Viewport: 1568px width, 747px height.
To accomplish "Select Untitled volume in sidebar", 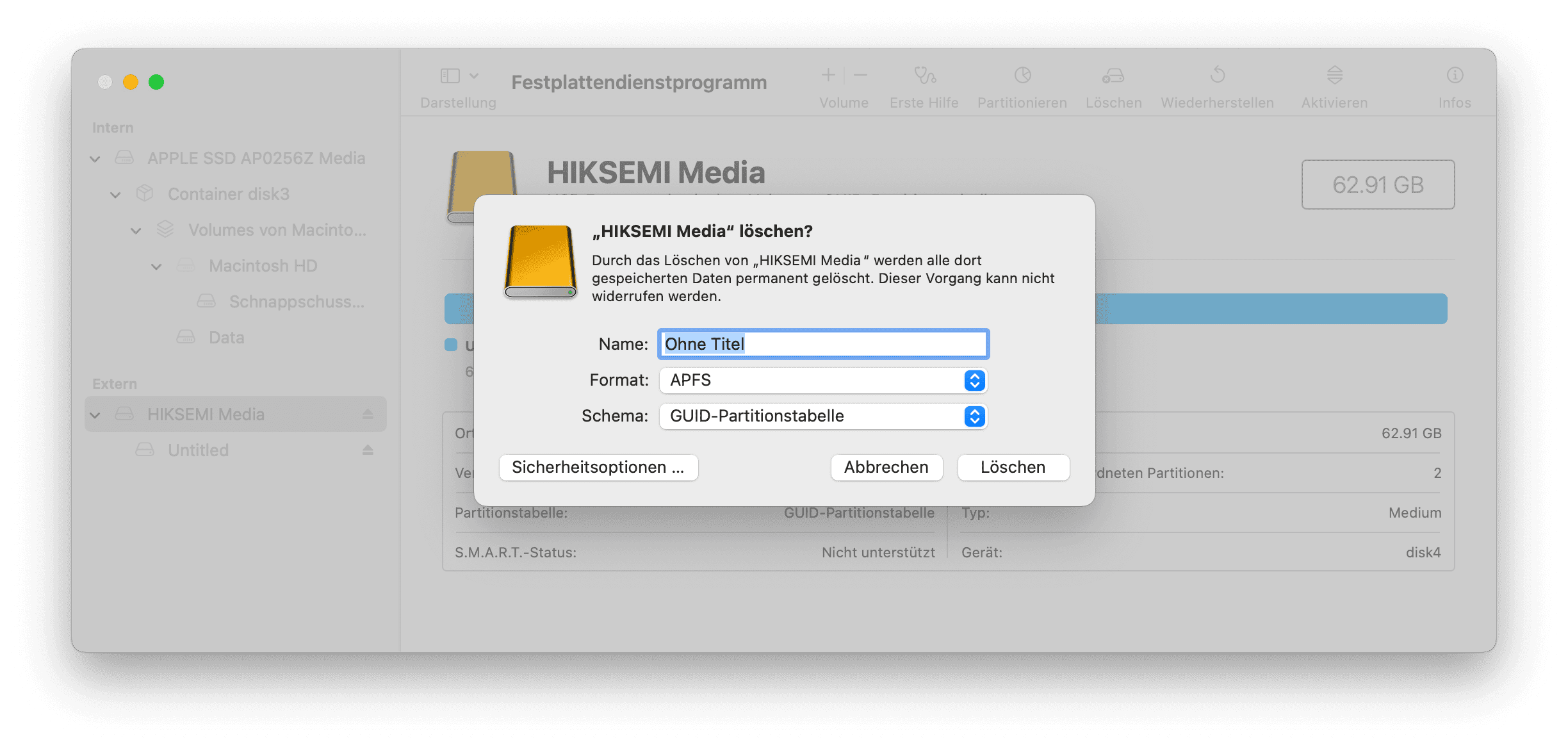I will coord(236,450).
